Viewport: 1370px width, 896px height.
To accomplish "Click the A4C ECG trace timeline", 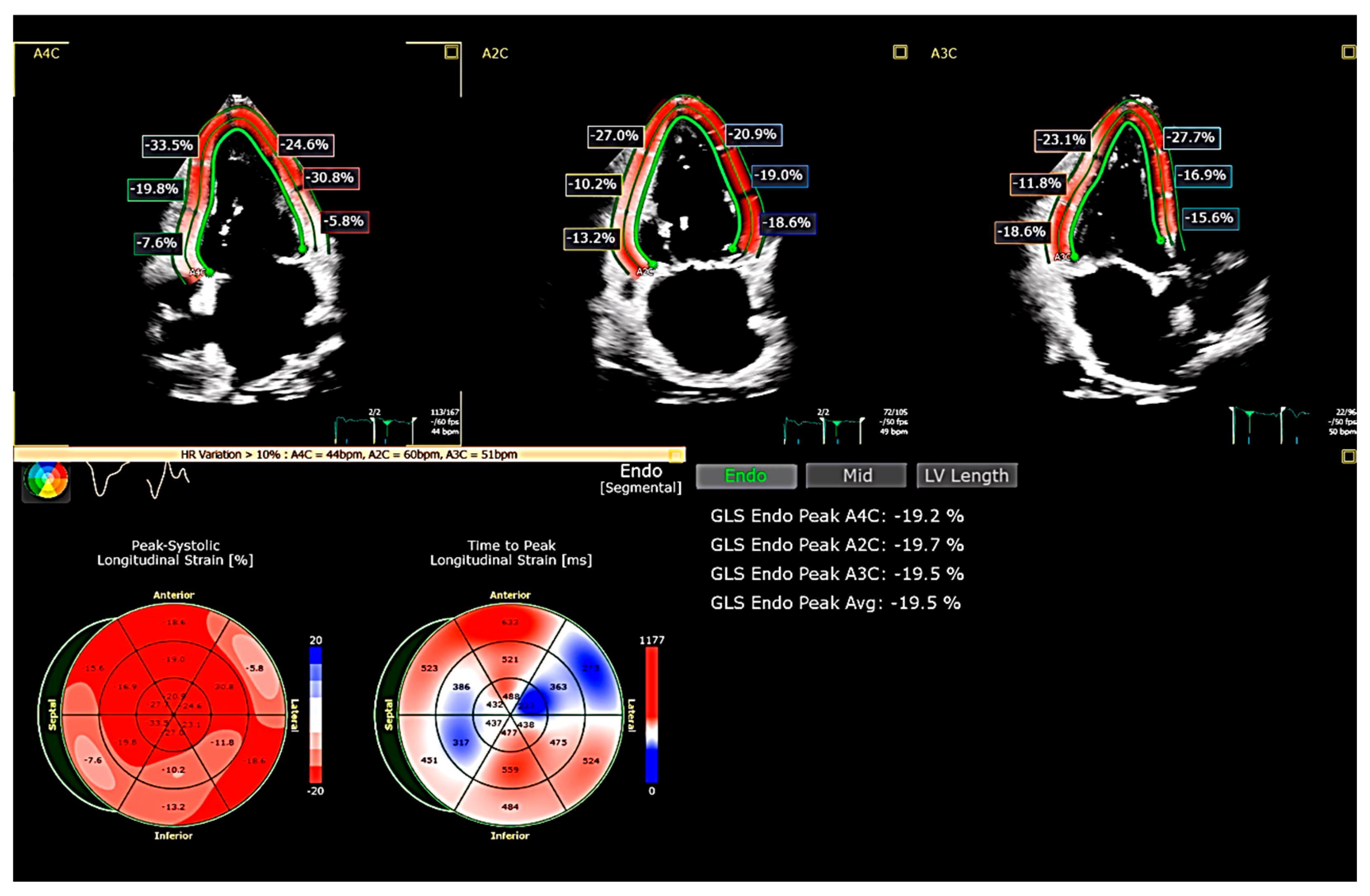I will [x=375, y=429].
